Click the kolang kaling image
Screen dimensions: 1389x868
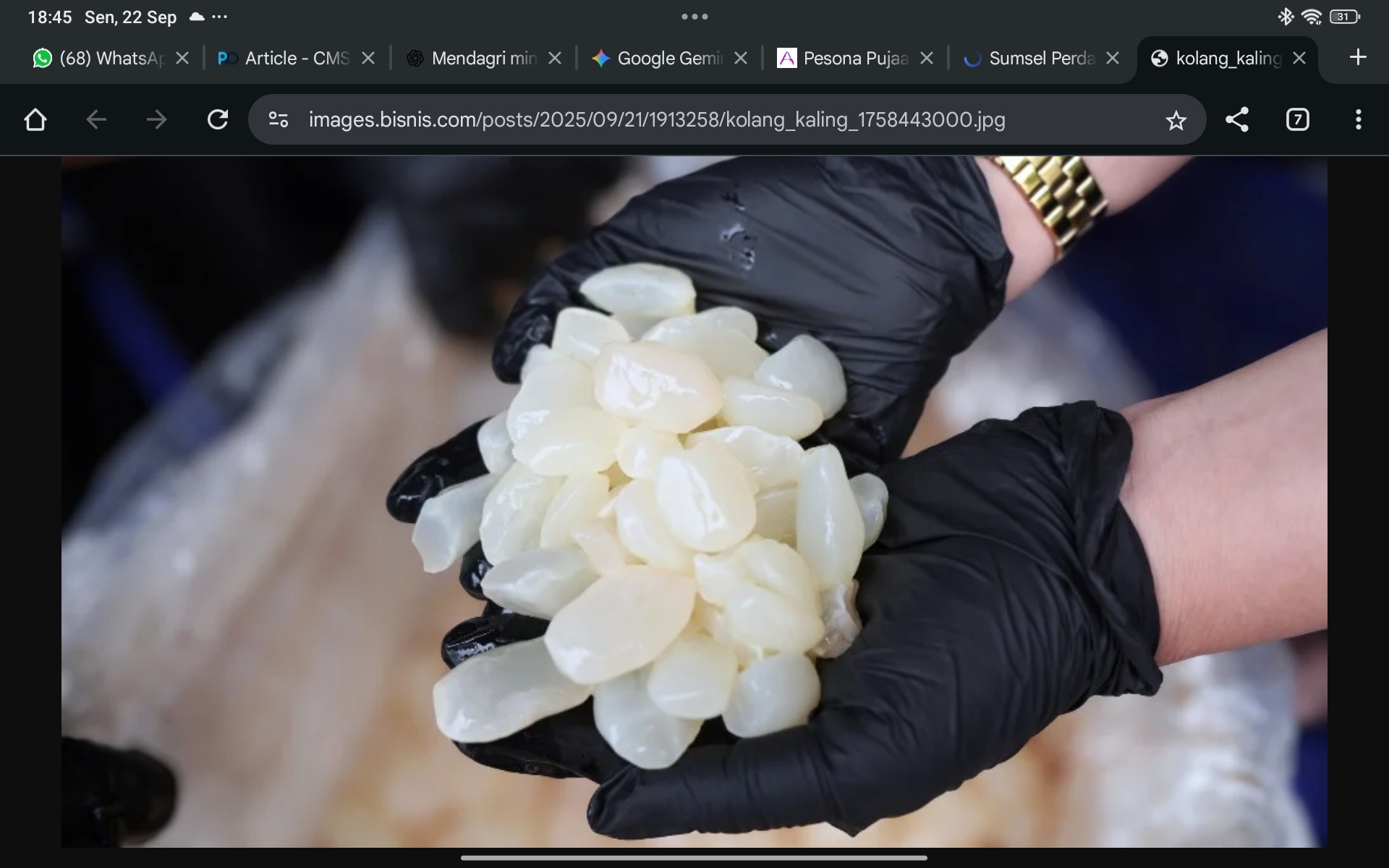pos(694,501)
